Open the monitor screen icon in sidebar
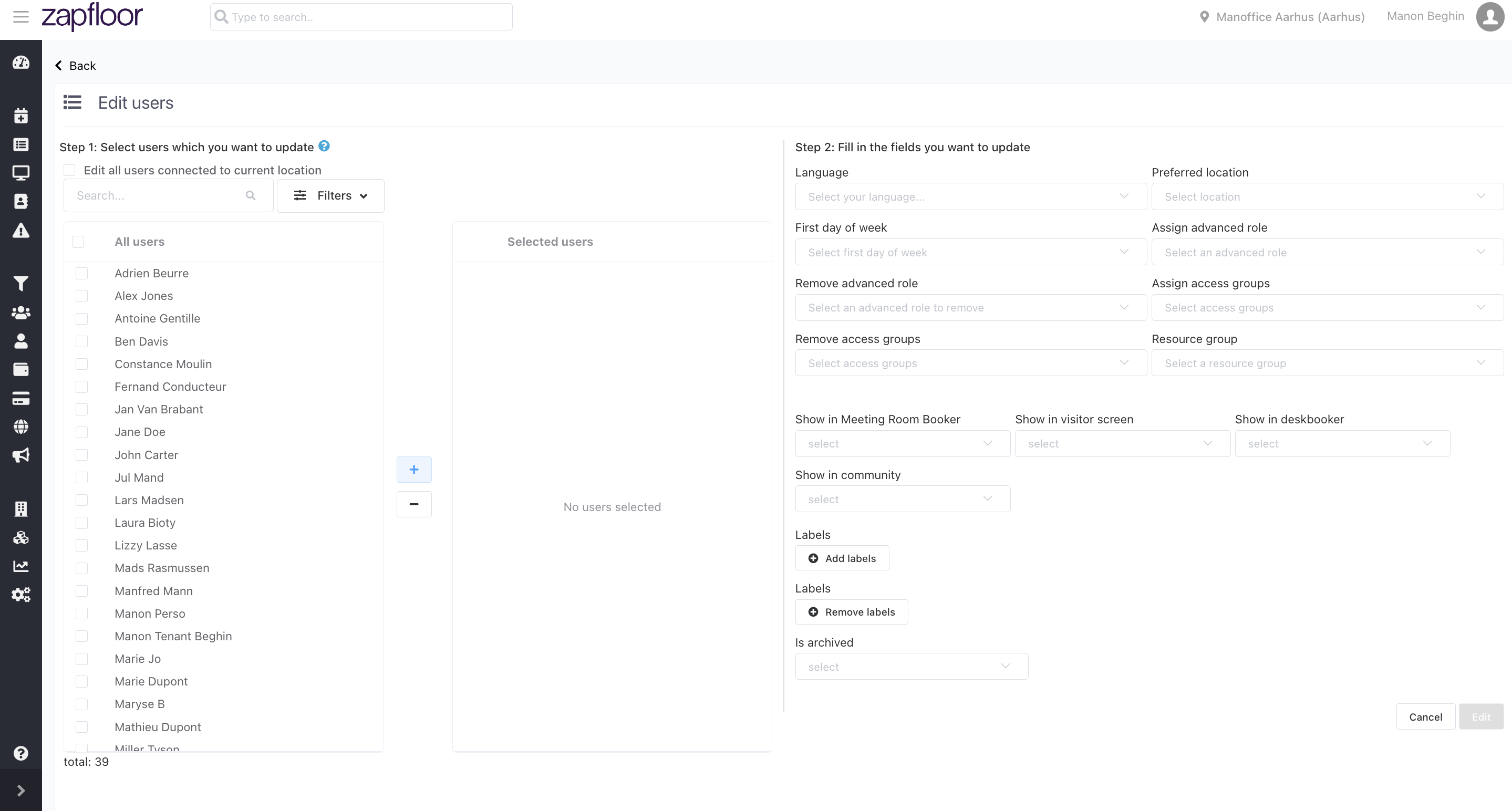This screenshot has width=1512, height=811. pyautogui.click(x=21, y=172)
